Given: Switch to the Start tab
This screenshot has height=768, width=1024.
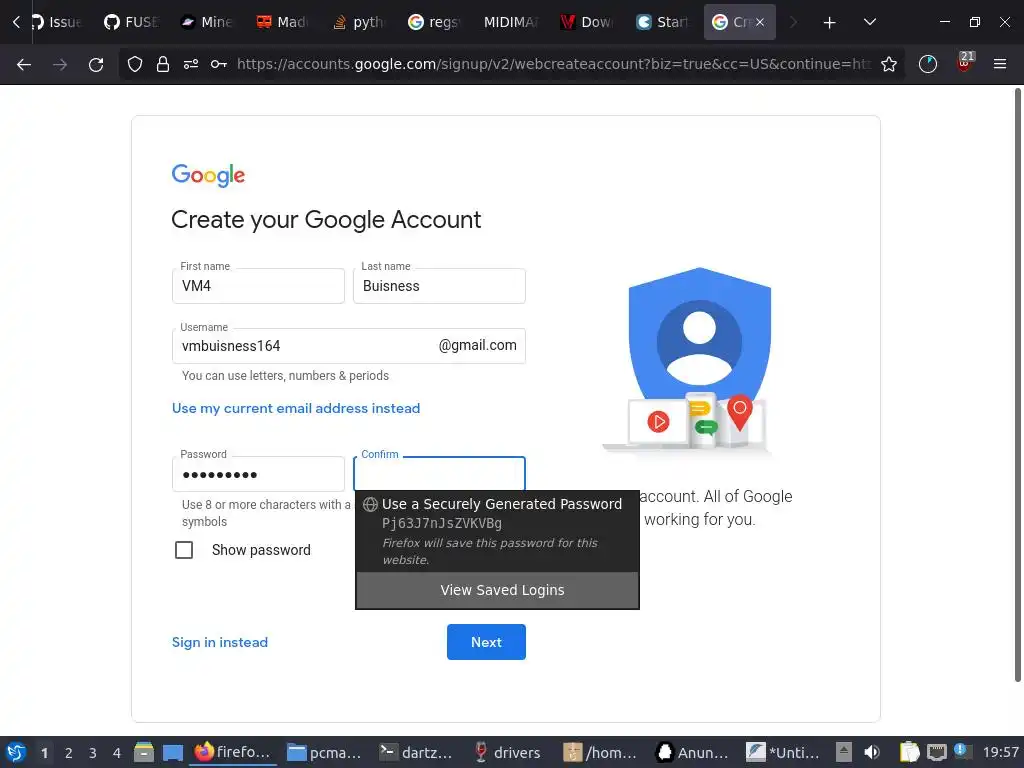Looking at the screenshot, I should coord(661,22).
